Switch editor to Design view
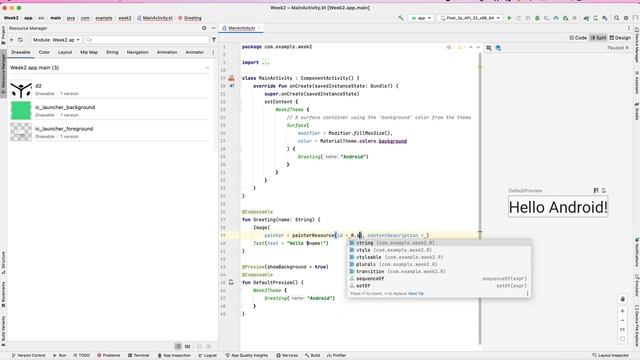Viewport: 640px width, 360px height. (620, 38)
